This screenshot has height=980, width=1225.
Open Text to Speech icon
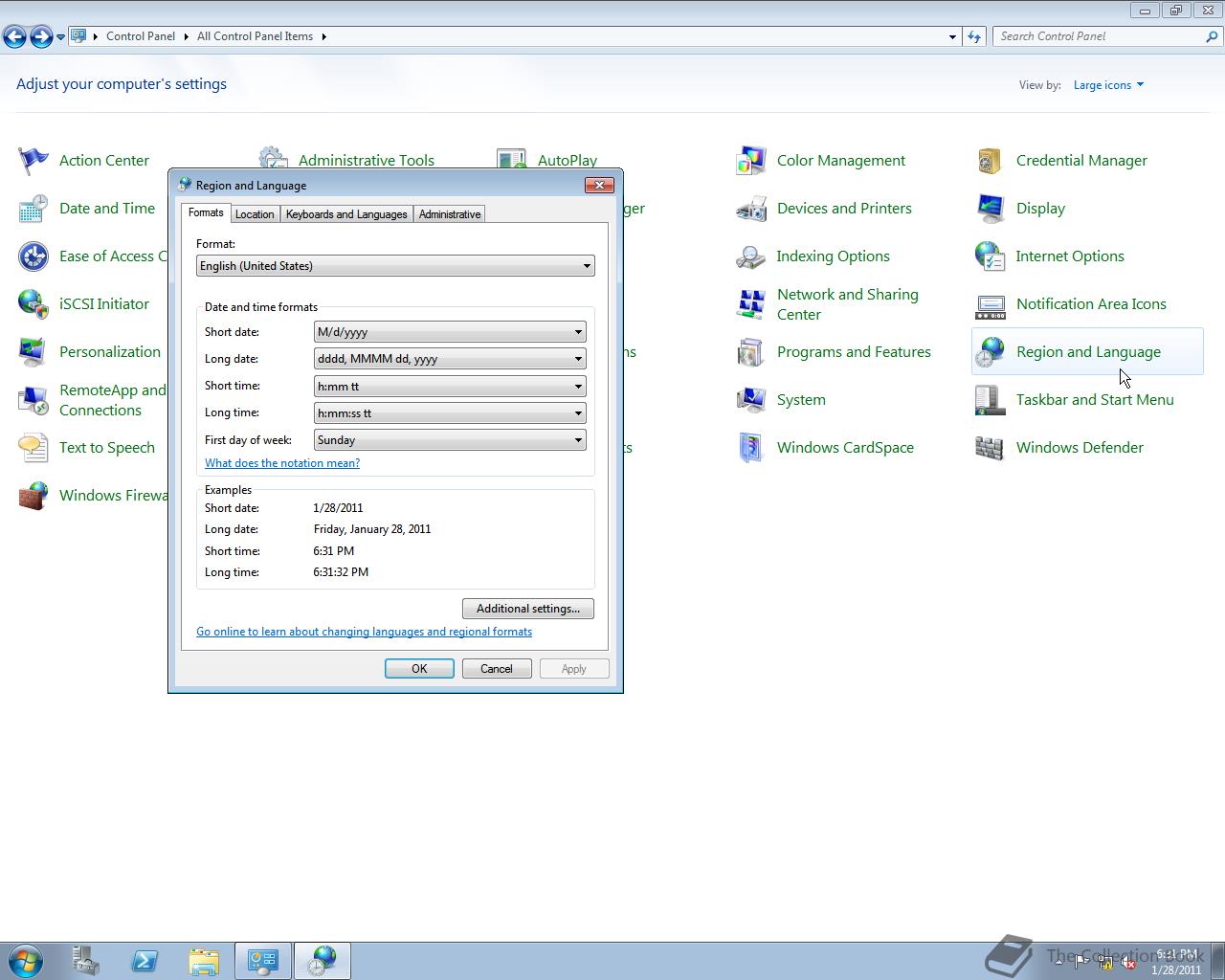coord(33,448)
